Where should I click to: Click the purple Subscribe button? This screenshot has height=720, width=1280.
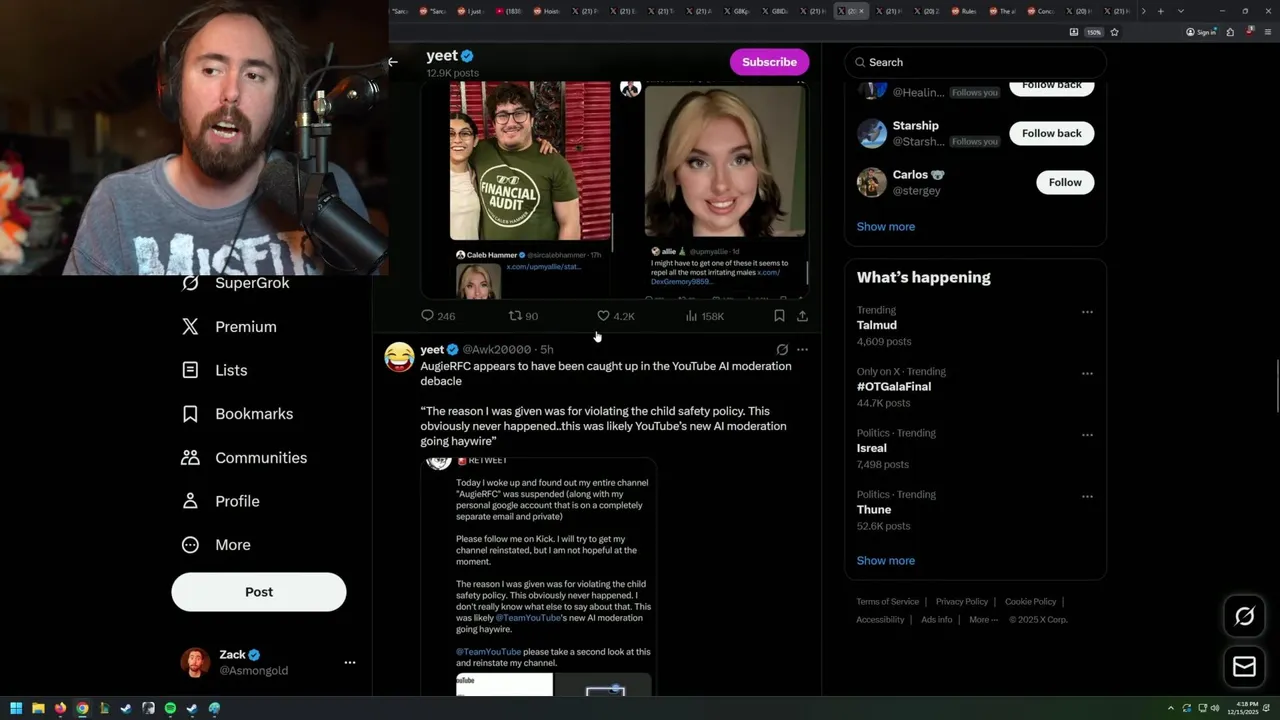769,62
